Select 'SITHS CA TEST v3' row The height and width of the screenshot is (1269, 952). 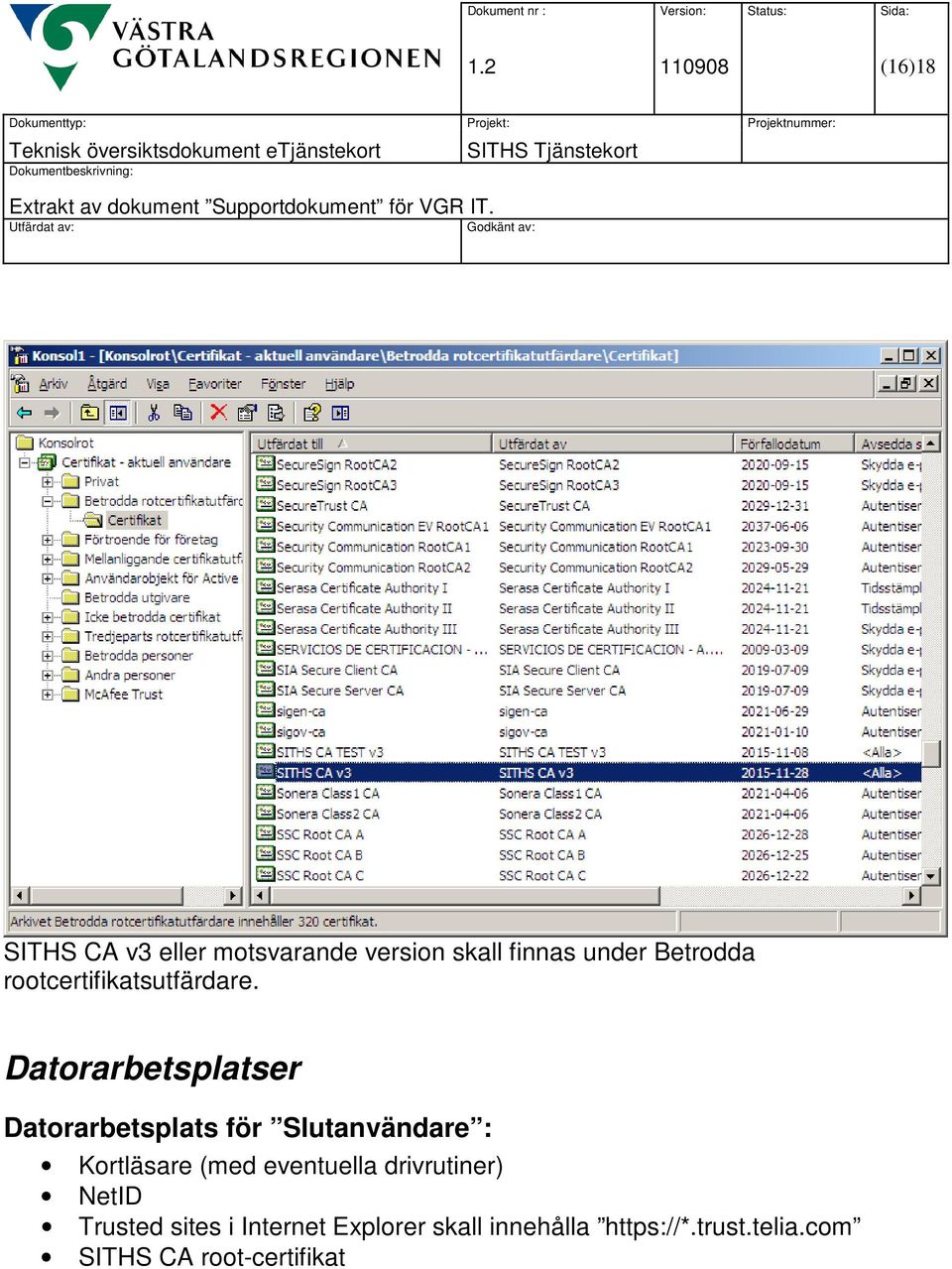tap(587, 752)
